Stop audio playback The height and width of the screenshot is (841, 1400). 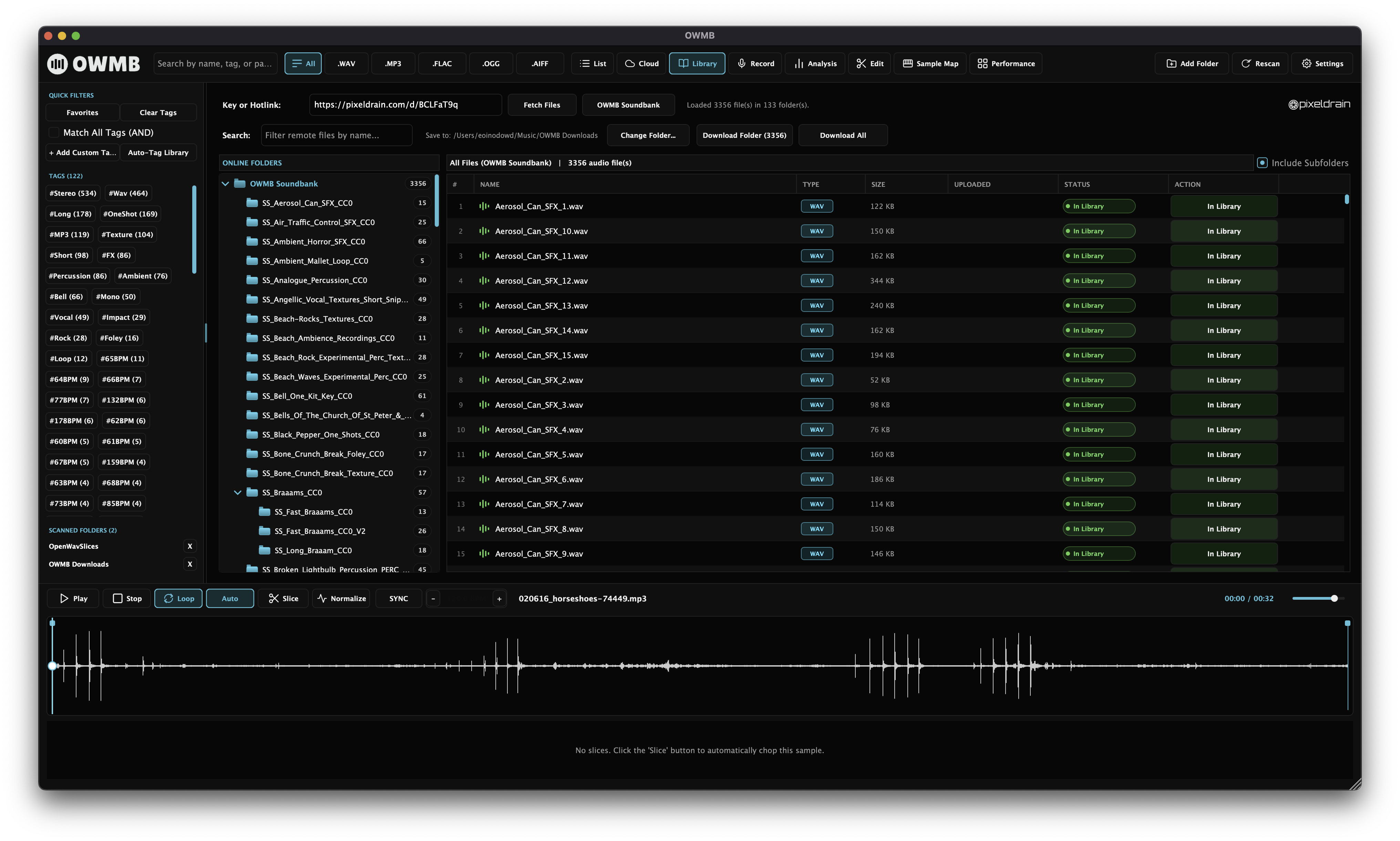tap(127, 598)
